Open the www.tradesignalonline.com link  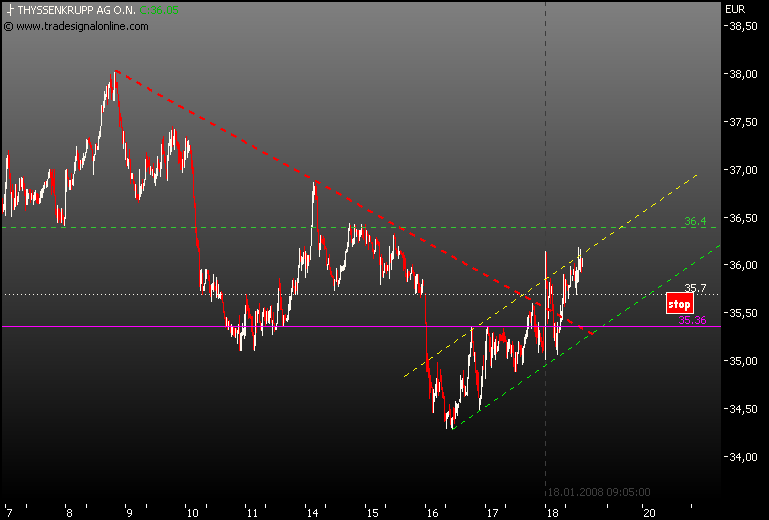pos(82,26)
